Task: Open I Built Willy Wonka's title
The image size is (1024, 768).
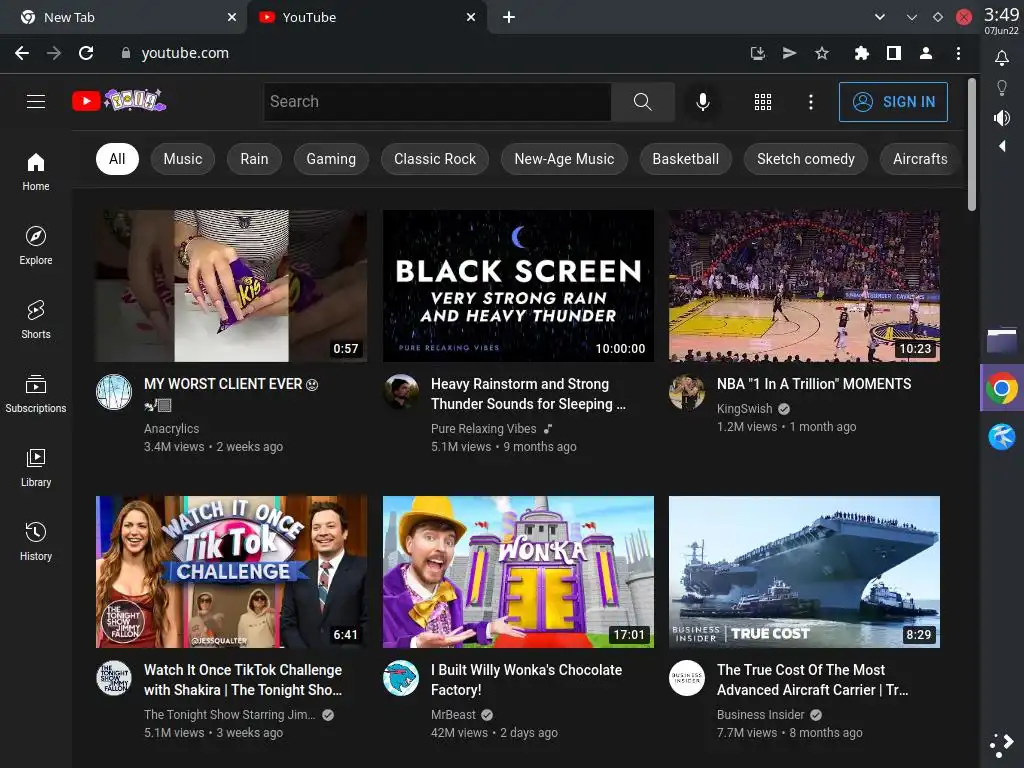Action: coord(526,680)
